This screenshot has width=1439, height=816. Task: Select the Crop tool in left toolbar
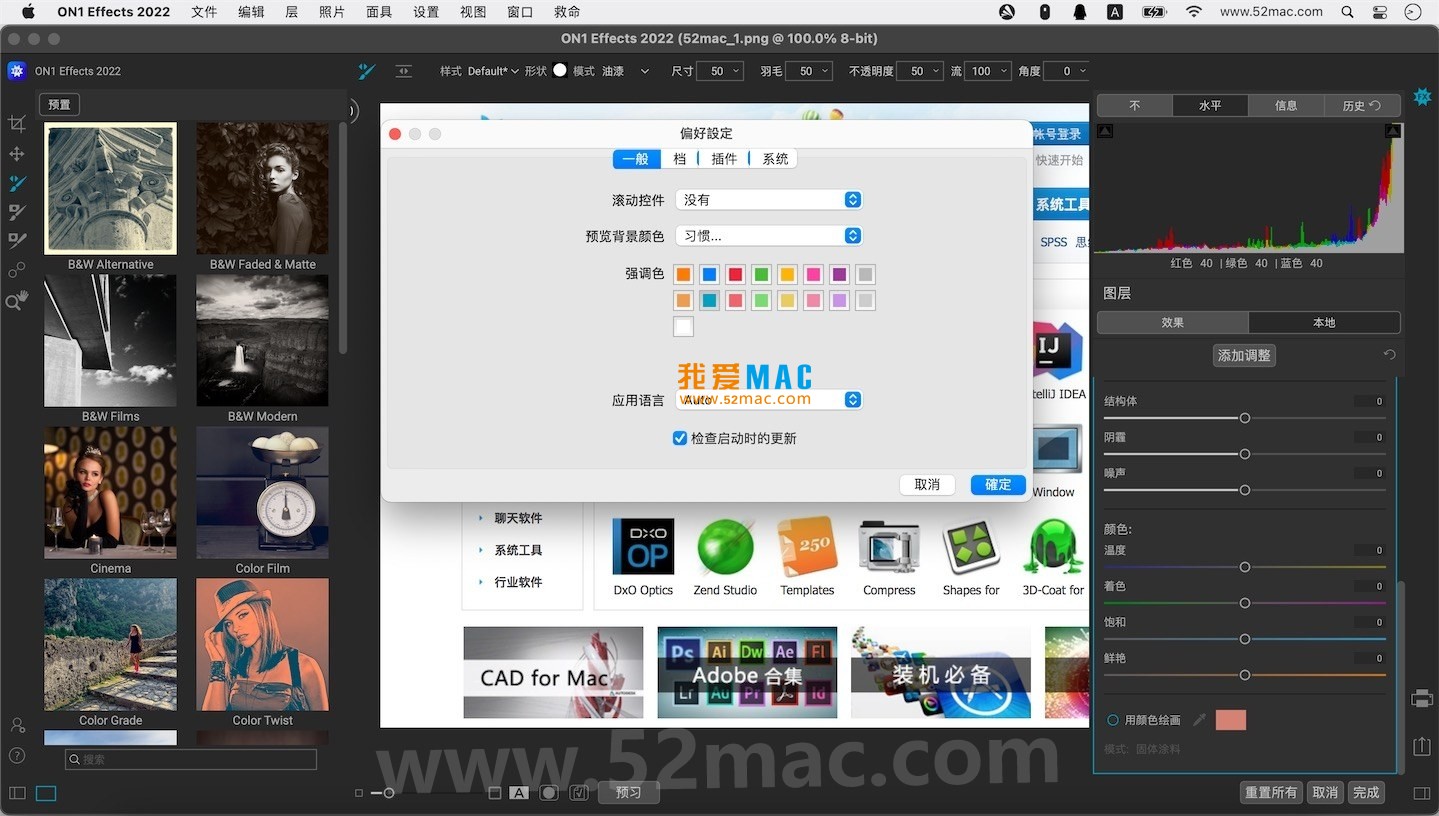[16, 124]
